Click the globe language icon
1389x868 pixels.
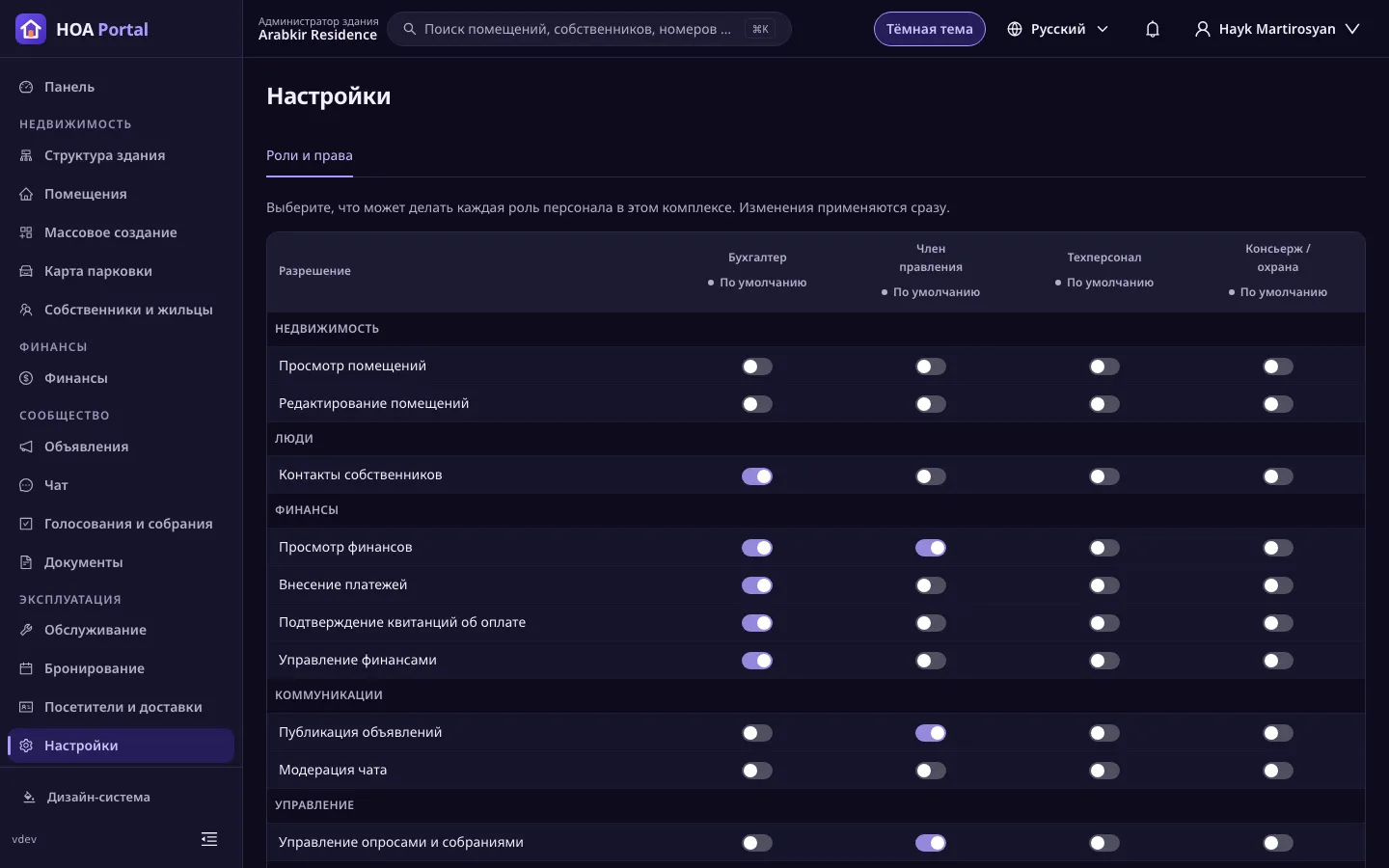pos(1015,29)
